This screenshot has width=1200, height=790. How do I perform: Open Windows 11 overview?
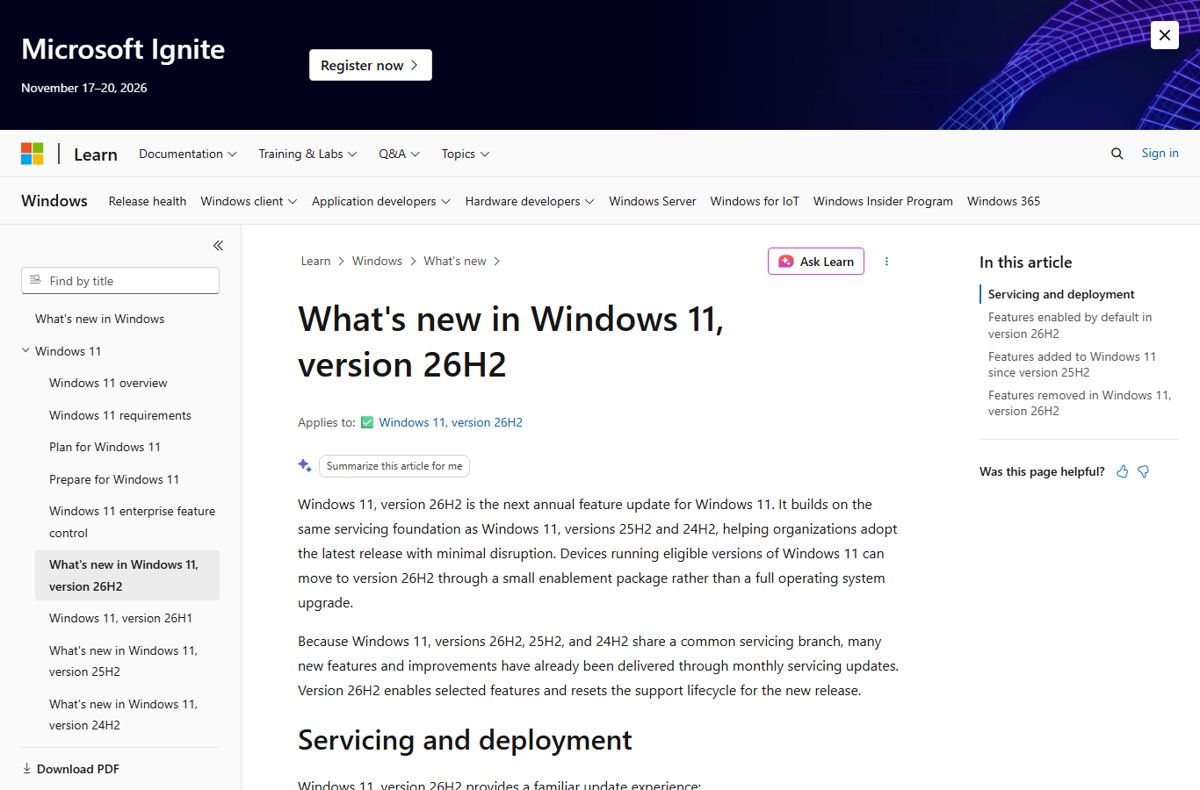tap(108, 383)
